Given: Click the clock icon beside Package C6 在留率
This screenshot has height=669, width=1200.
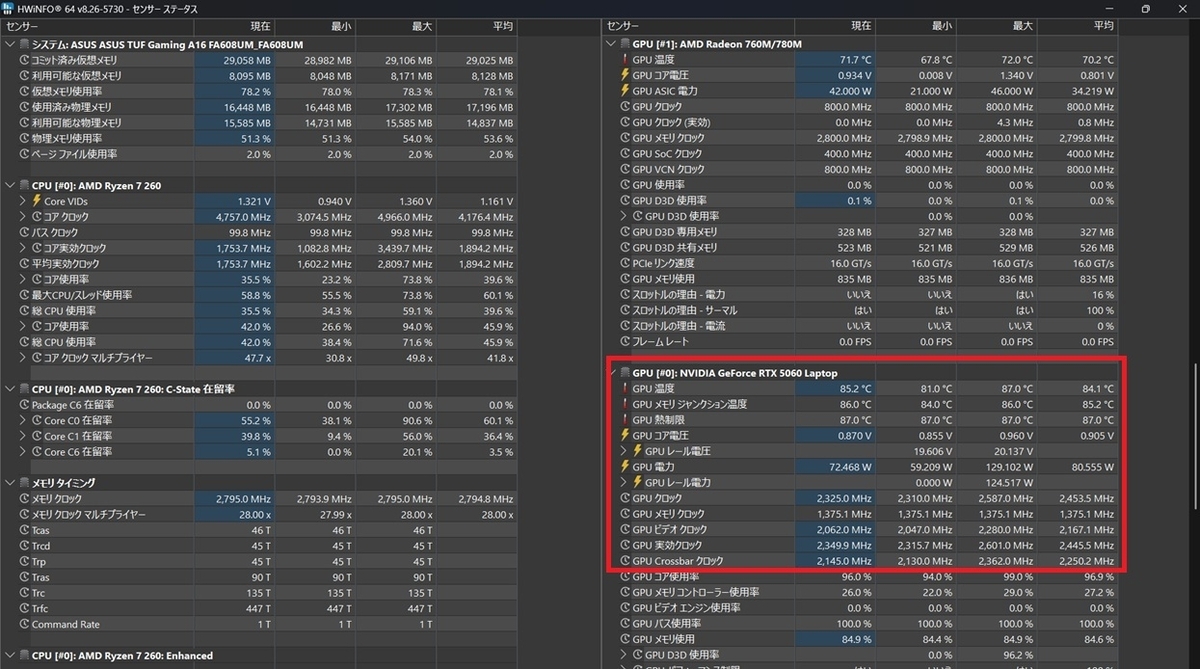Looking at the screenshot, I should point(23,404).
